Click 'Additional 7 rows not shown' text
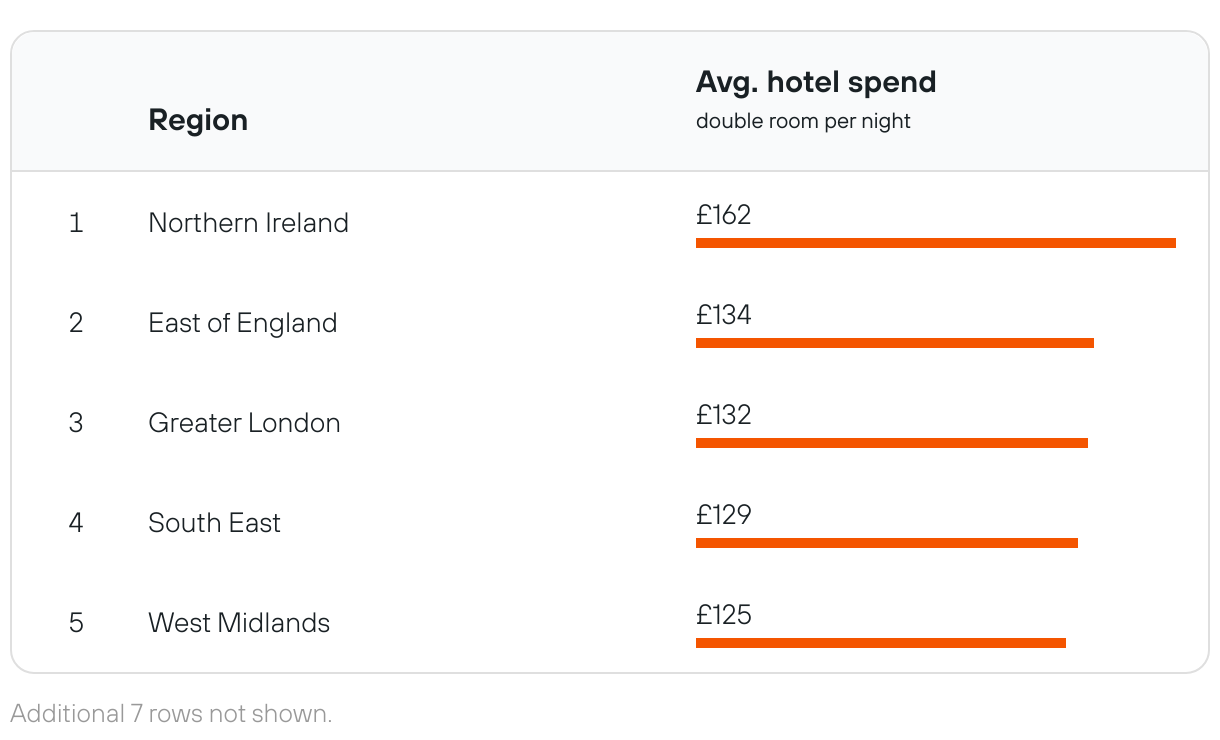Screen dimensions: 1220x740 [x=171, y=714]
